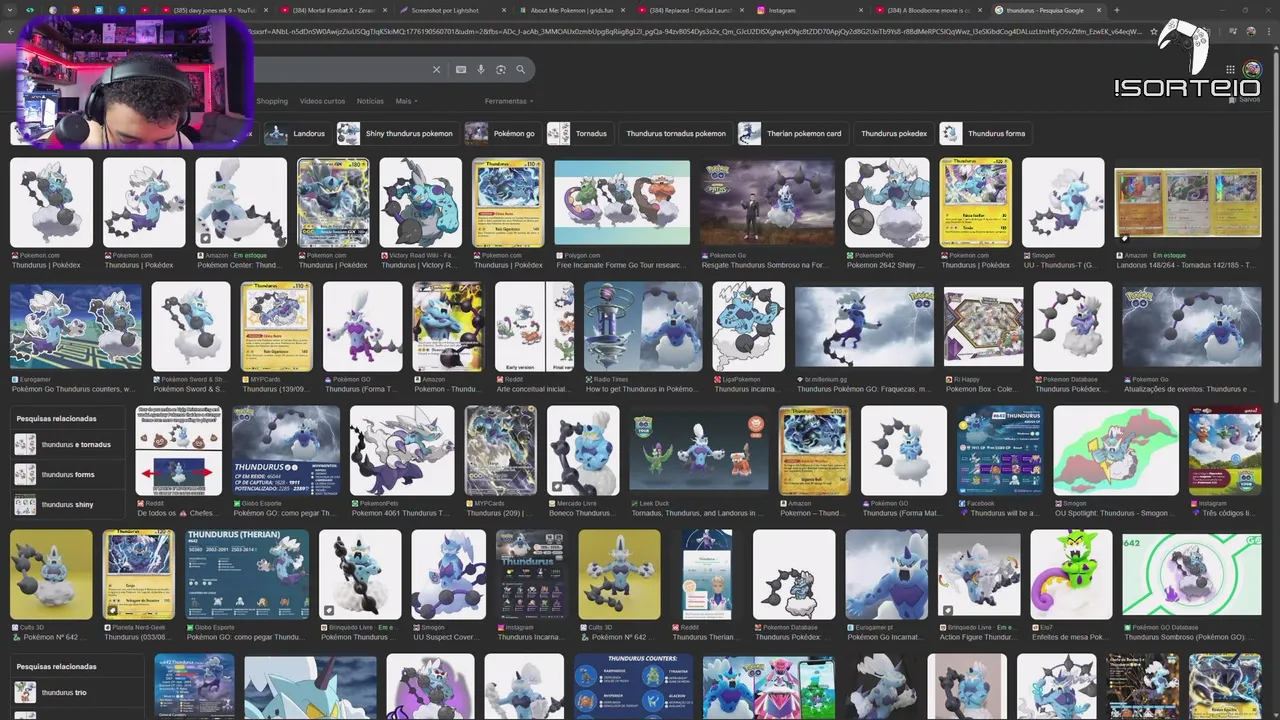The height and width of the screenshot is (720, 1280).
Task: Start voice search with the microphone icon
Action: coord(481,70)
